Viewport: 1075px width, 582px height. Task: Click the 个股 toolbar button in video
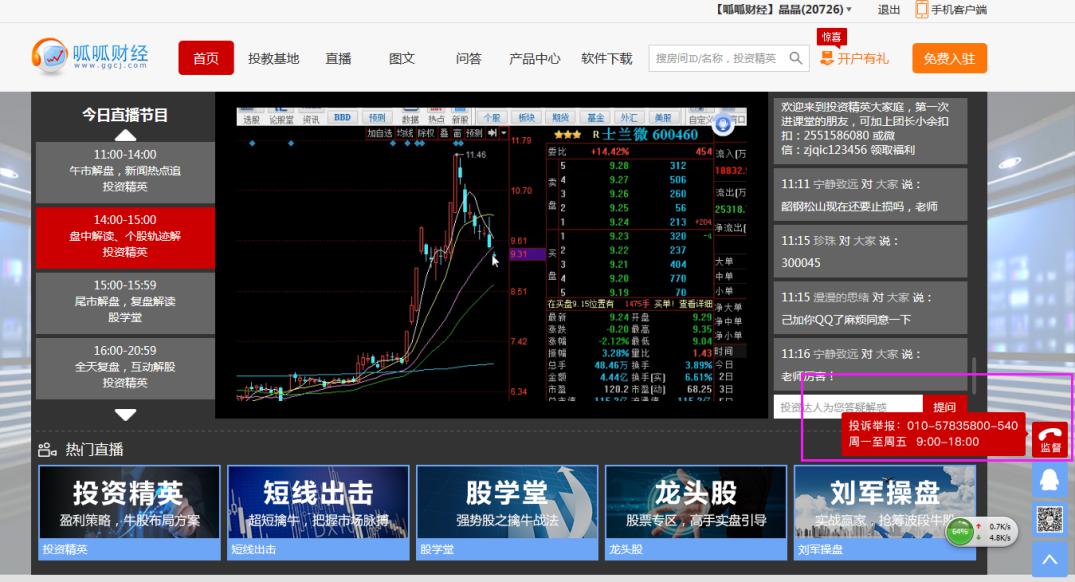pos(492,117)
